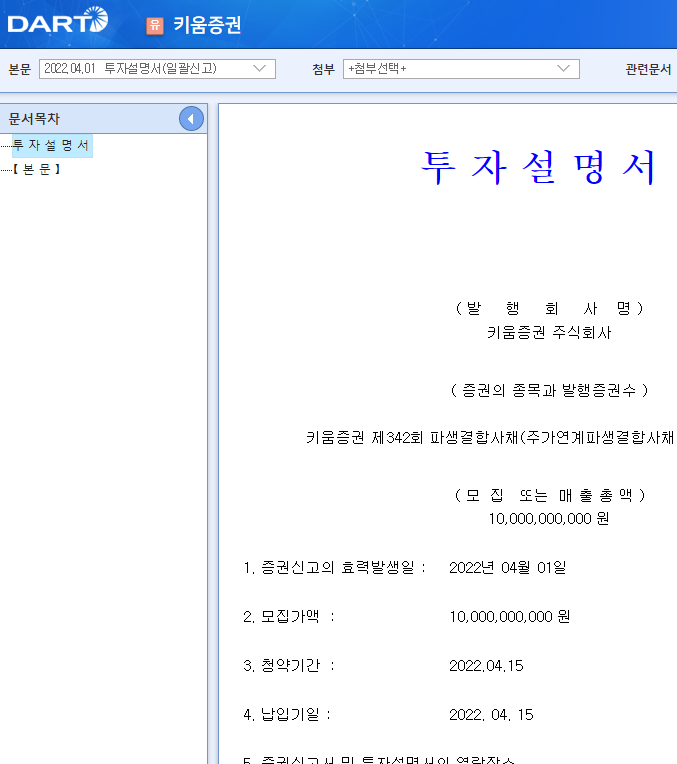This screenshot has width=677, height=764.
Task: Select 투자설명서 in the document tree
Action: tap(51, 145)
